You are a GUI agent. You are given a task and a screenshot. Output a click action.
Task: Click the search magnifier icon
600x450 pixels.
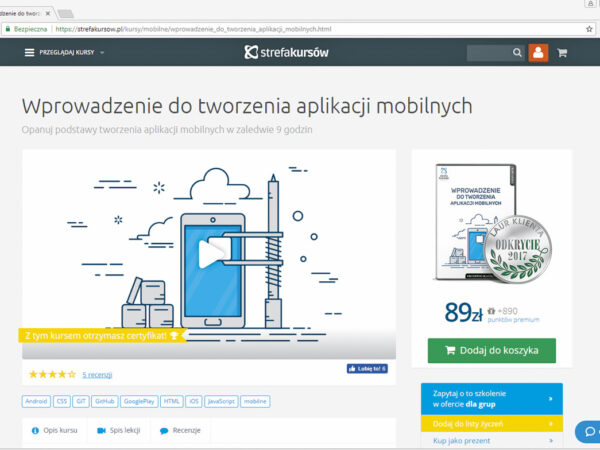[517, 52]
